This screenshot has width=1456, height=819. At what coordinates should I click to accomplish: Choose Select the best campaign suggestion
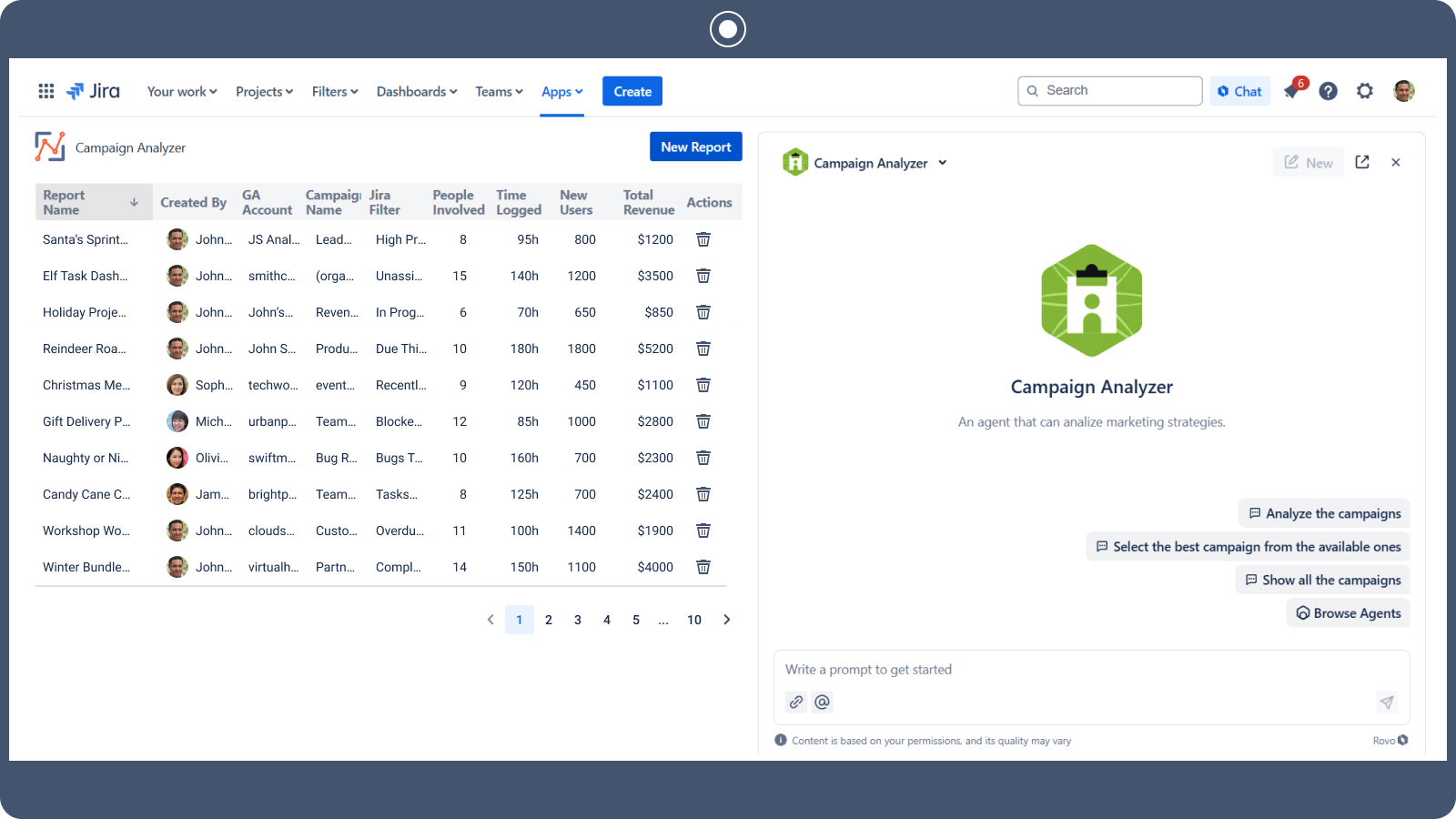pyautogui.click(x=1248, y=546)
